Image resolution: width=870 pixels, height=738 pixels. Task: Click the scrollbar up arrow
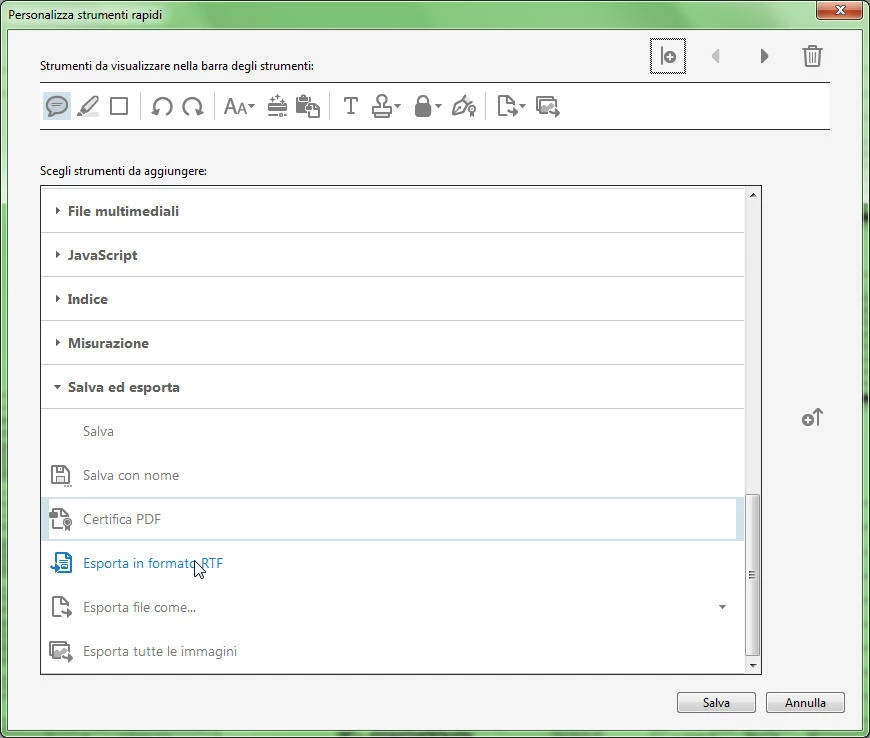(x=752, y=195)
